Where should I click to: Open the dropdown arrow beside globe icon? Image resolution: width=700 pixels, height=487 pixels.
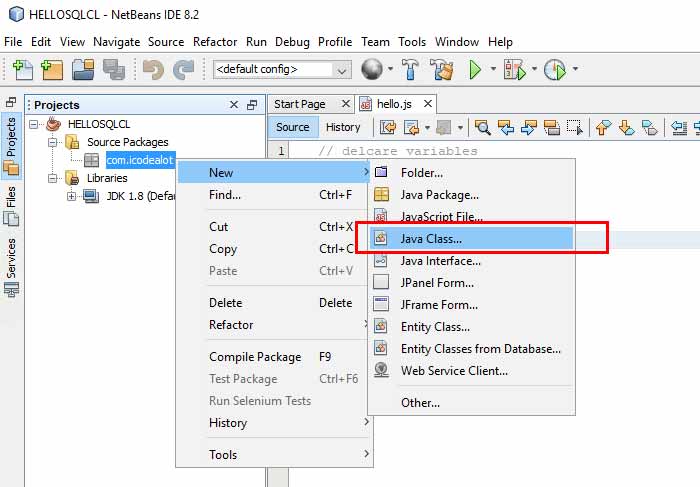tap(390, 69)
